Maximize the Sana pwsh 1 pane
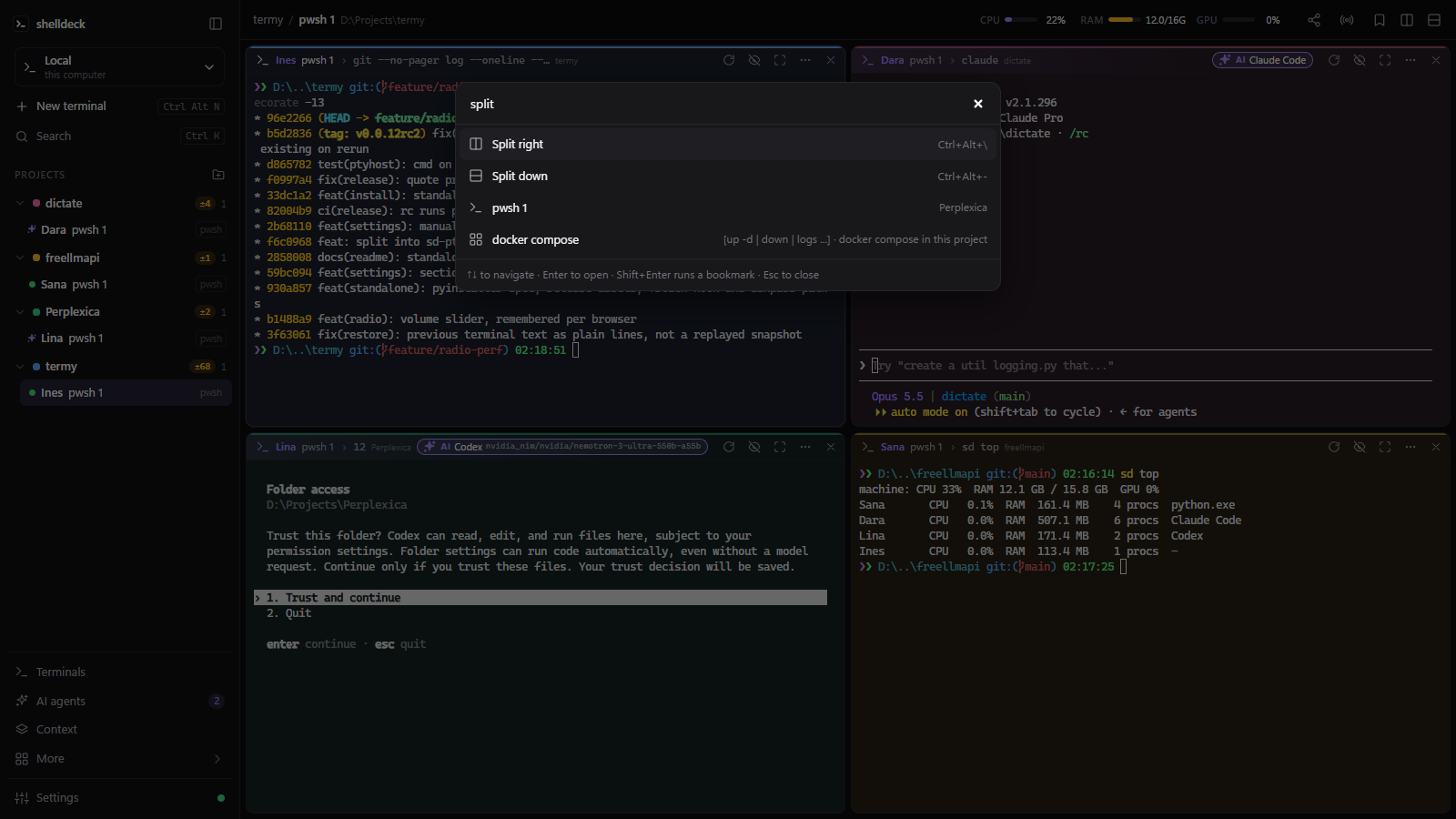Image resolution: width=1456 pixels, height=819 pixels. [1385, 447]
